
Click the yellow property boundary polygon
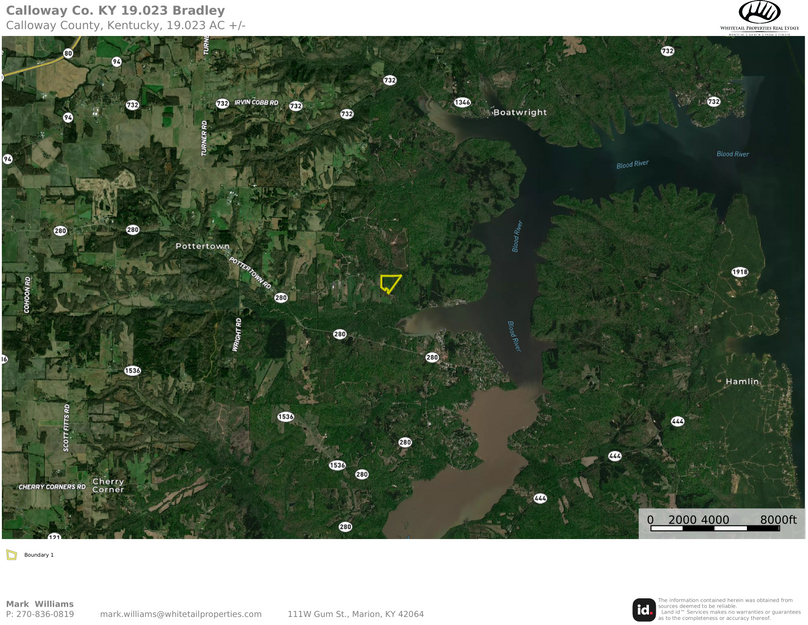390,284
